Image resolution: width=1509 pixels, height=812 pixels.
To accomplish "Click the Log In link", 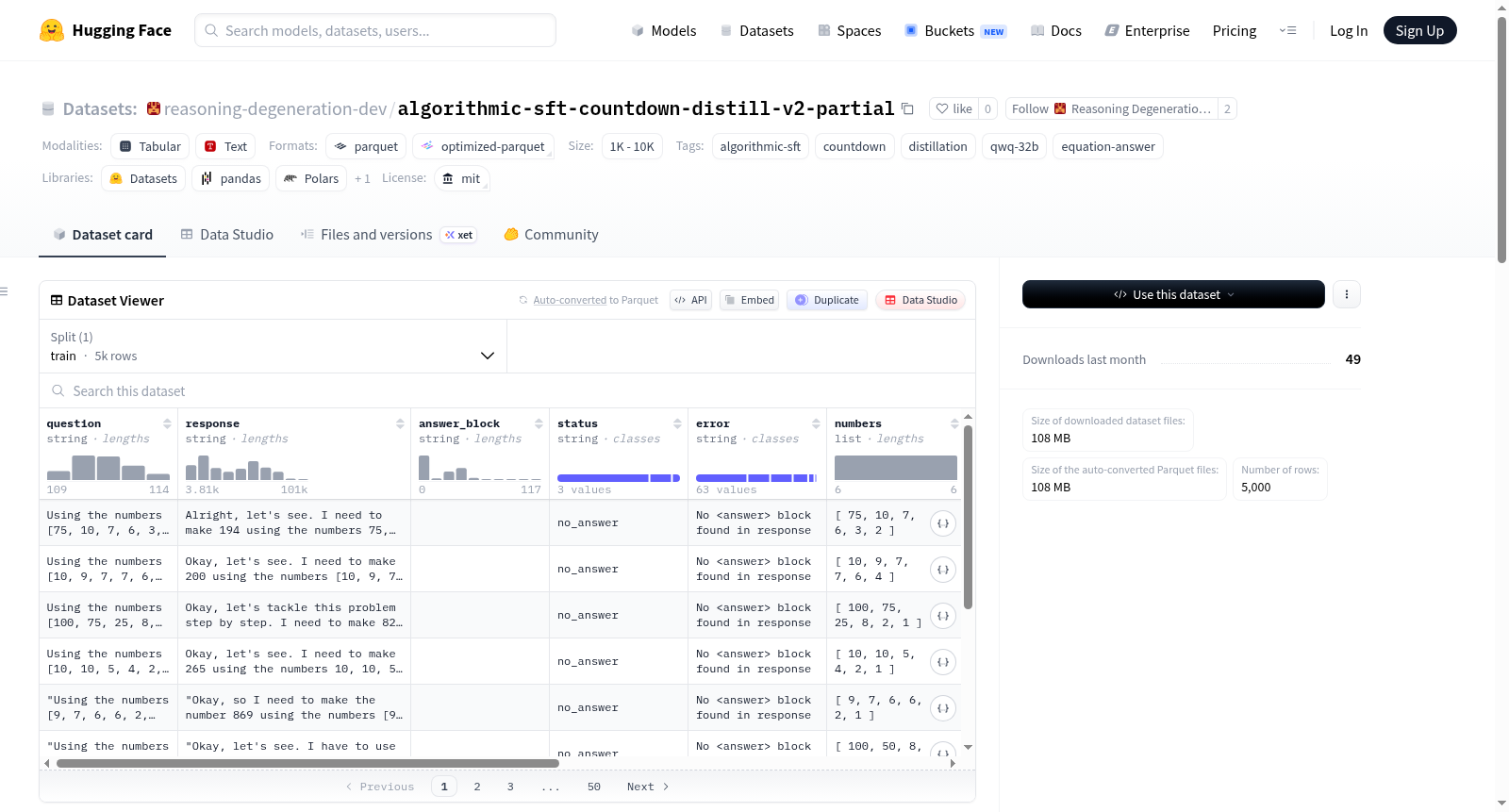I will point(1349,30).
